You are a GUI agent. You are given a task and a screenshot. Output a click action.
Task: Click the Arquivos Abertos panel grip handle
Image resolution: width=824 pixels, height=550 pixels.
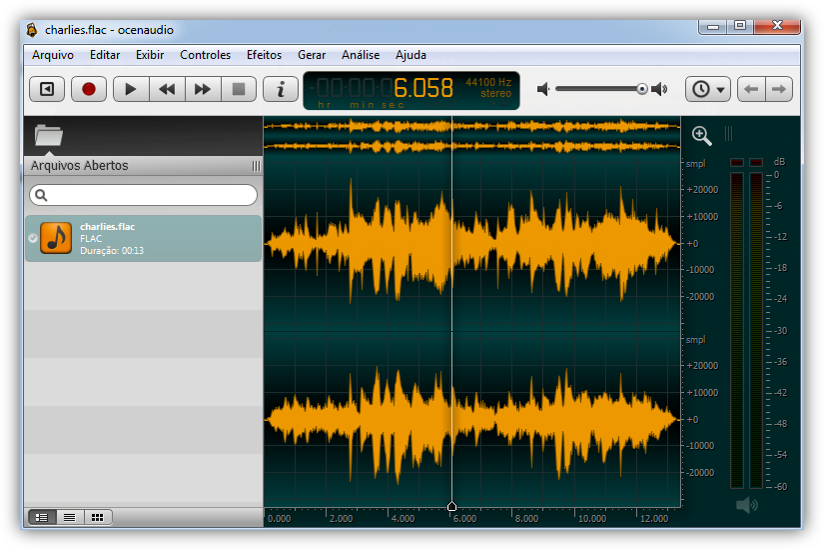click(x=256, y=166)
